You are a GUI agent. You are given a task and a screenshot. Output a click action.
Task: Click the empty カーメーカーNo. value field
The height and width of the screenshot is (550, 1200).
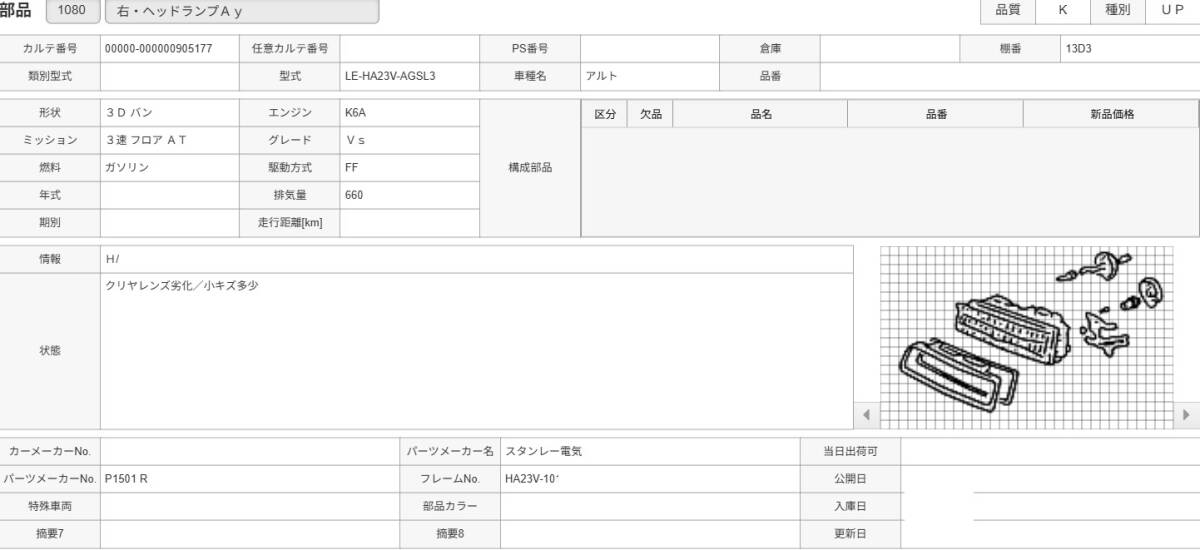[250, 452]
